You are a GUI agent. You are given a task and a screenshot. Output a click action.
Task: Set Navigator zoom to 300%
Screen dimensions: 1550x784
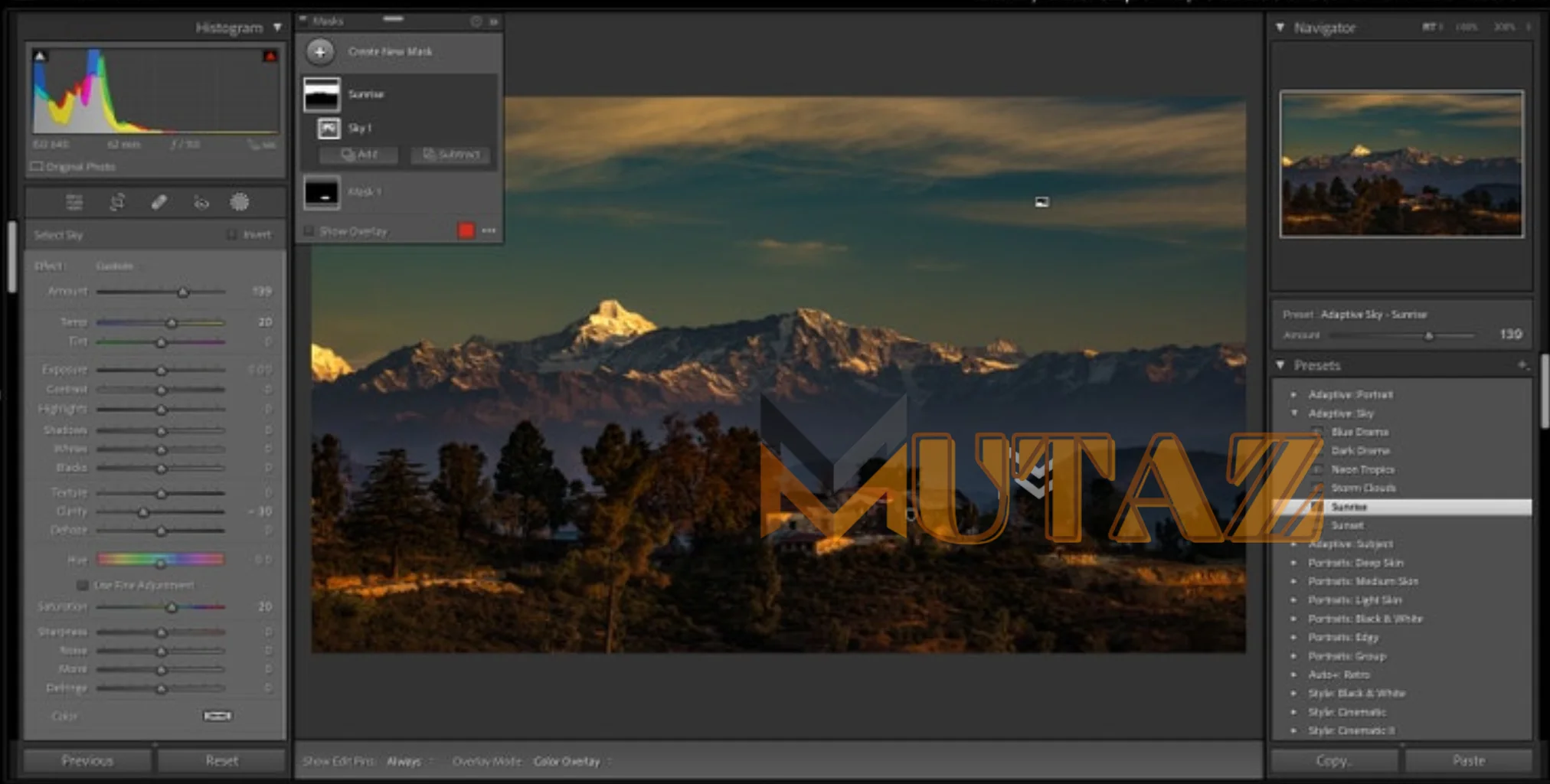coord(1504,27)
